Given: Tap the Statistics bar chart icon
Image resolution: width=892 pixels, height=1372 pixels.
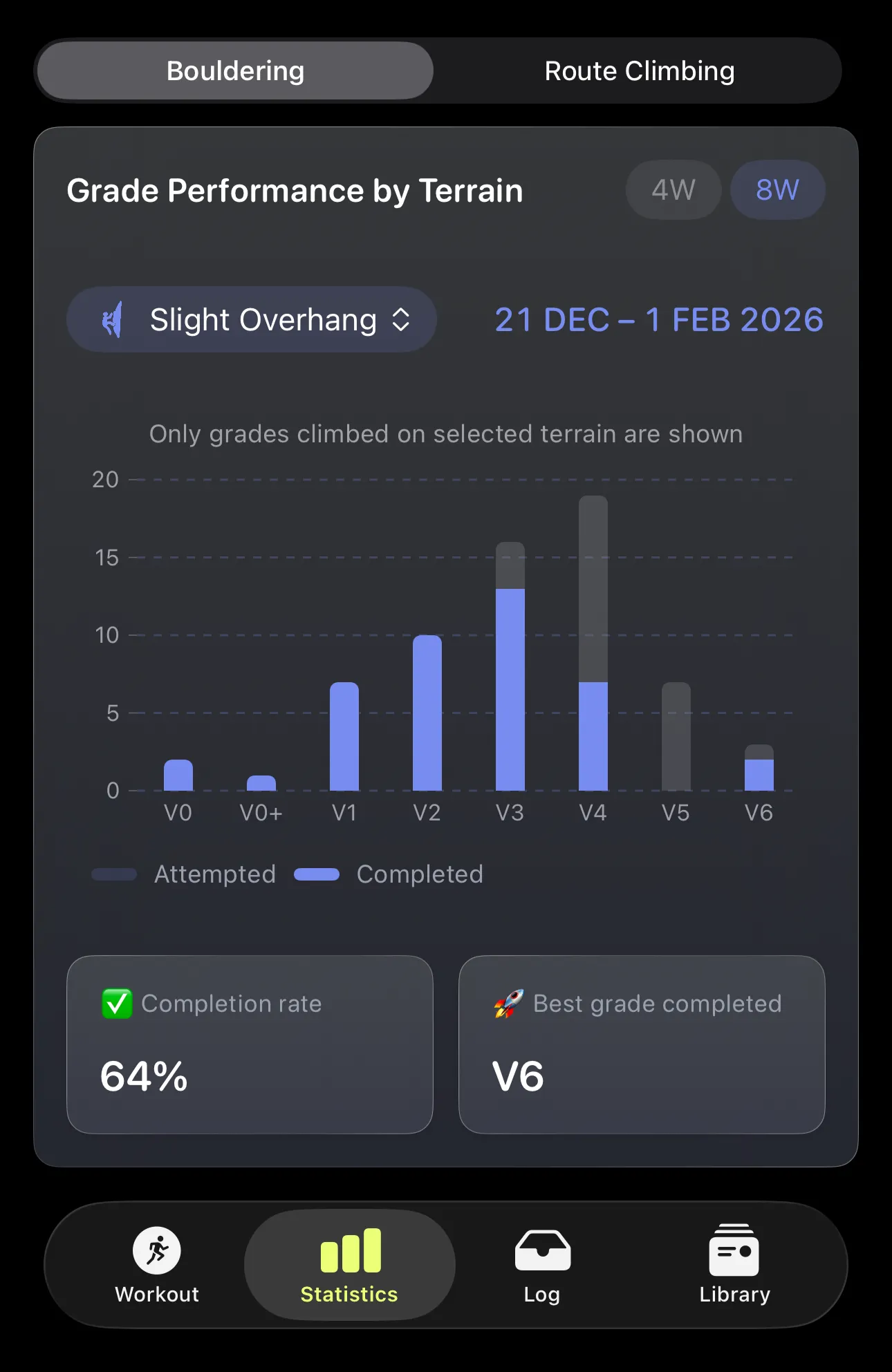Looking at the screenshot, I should click(x=350, y=1250).
